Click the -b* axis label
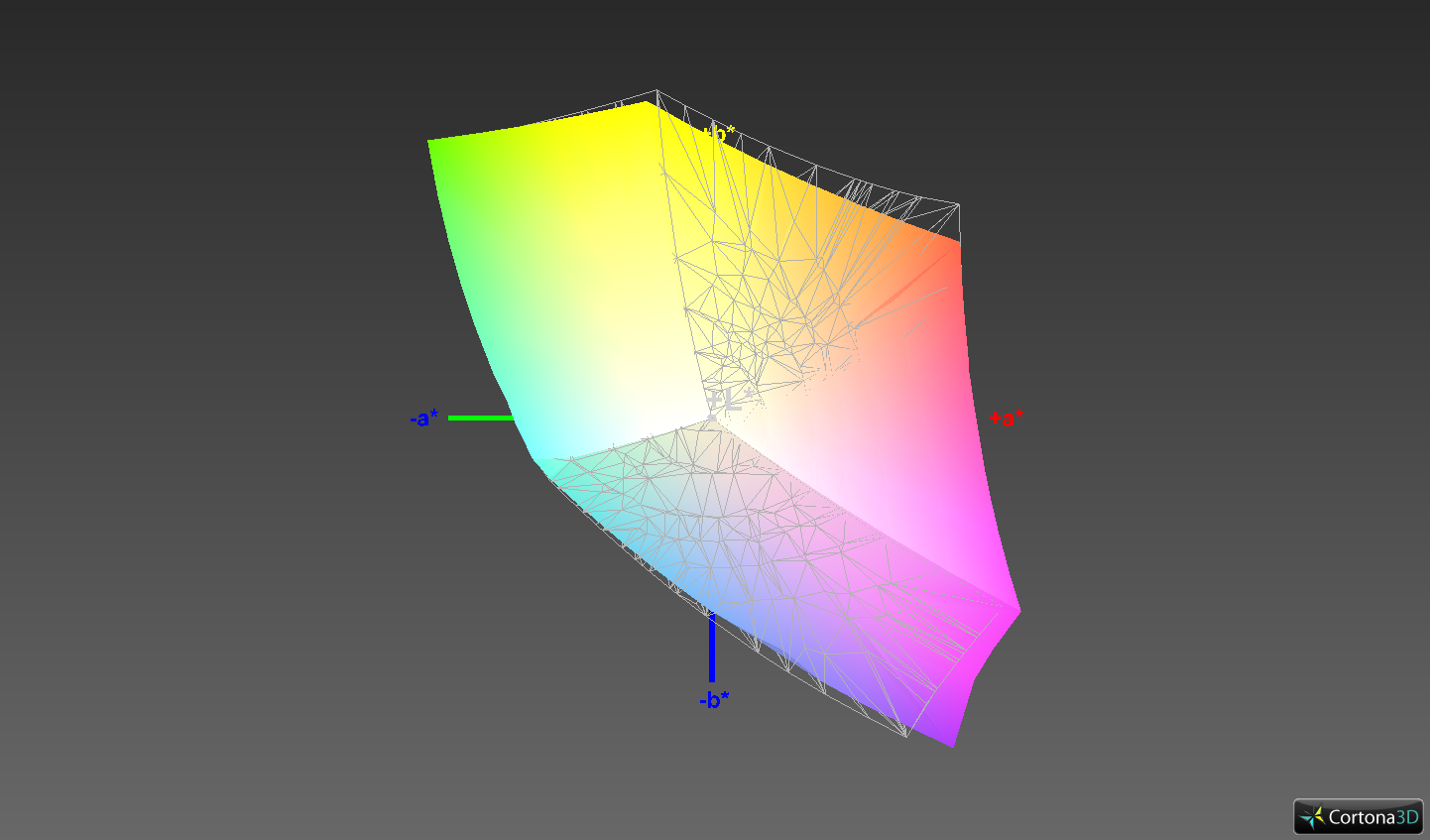Viewport: 1430px width, 840px height. (713, 700)
